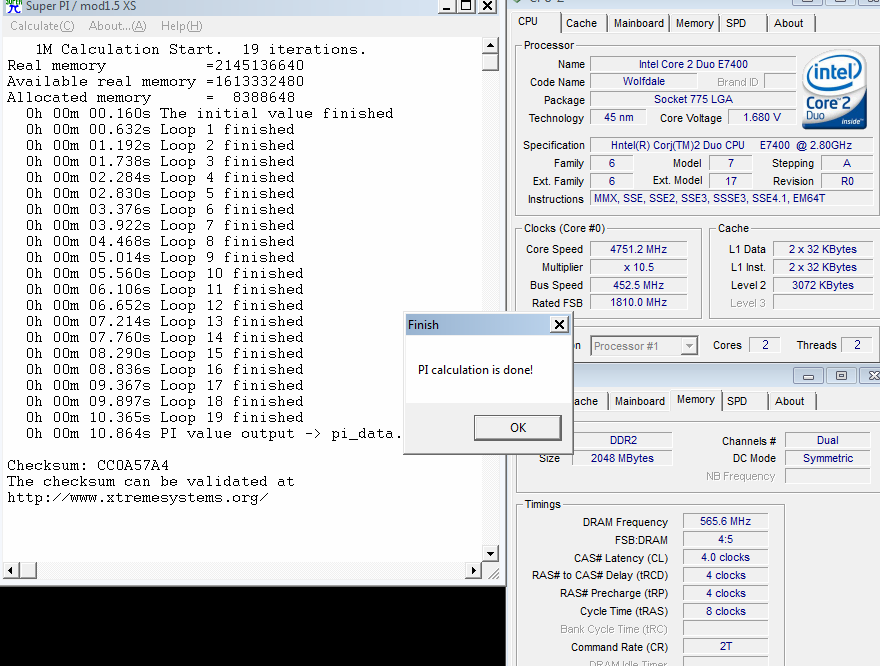Click the Level 2 cache value 3072 KBytes
This screenshot has height=666, width=880.
tap(823, 285)
